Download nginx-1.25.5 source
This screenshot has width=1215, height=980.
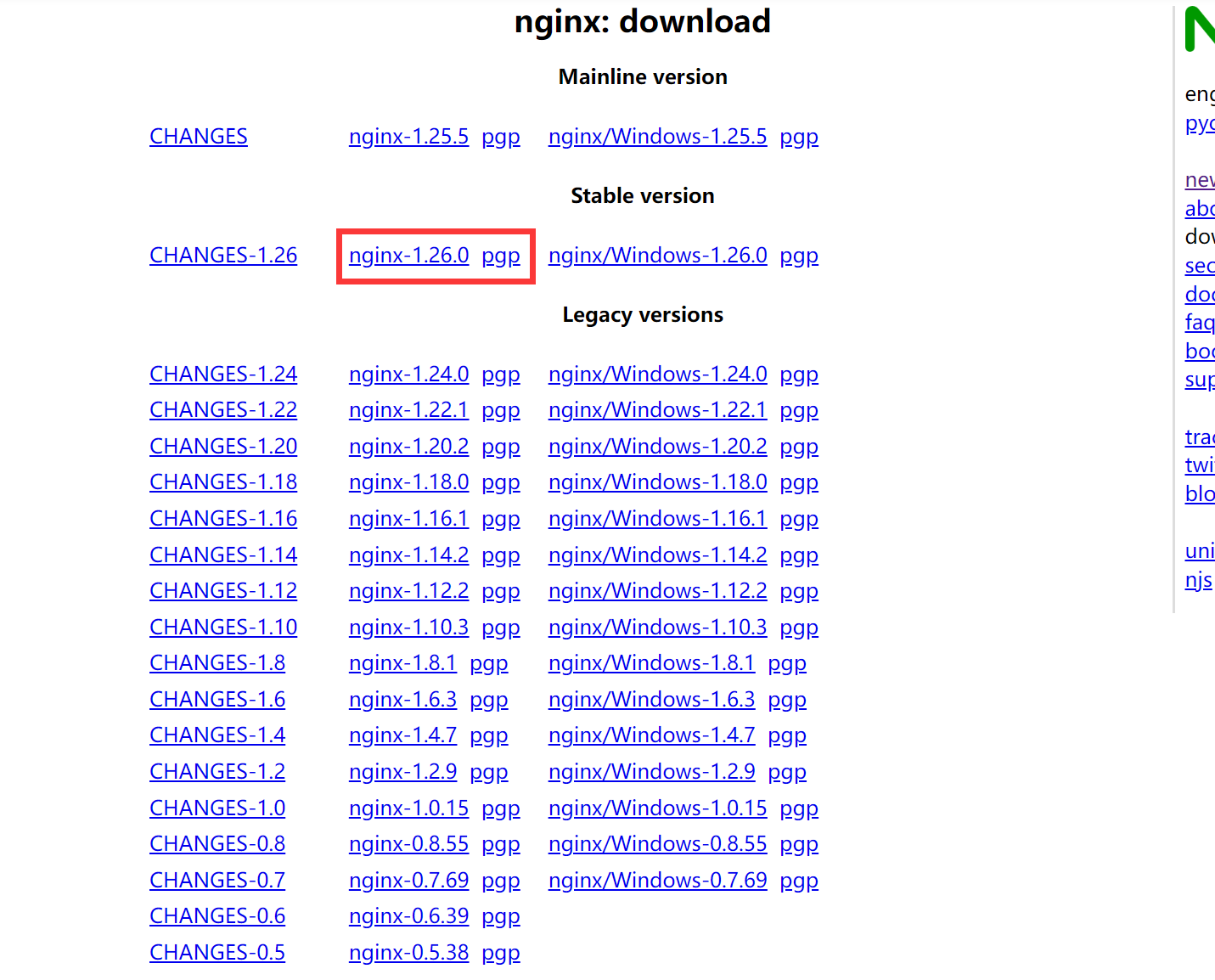pyautogui.click(x=408, y=137)
